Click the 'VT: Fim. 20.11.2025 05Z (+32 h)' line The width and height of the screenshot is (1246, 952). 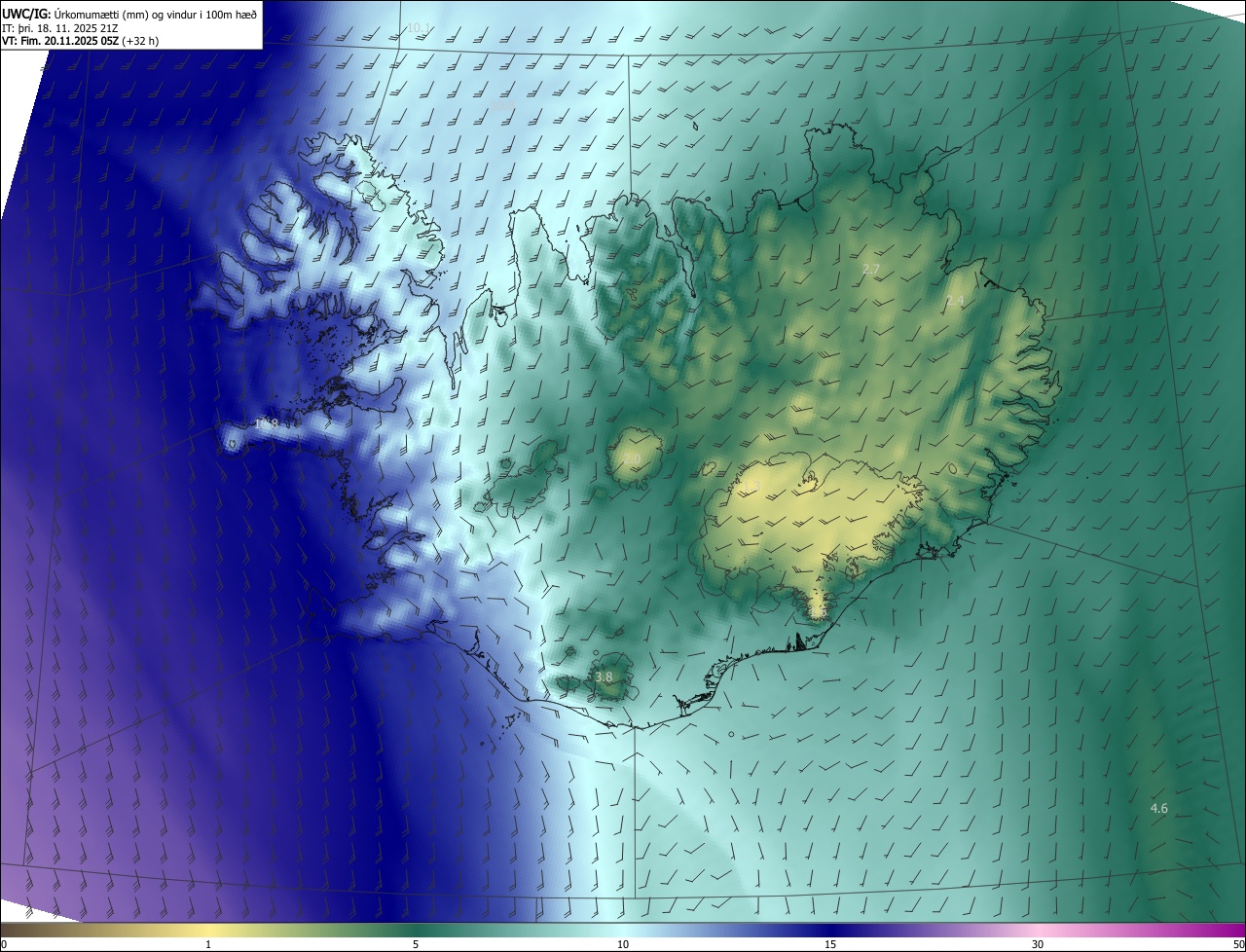[x=80, y=41]
